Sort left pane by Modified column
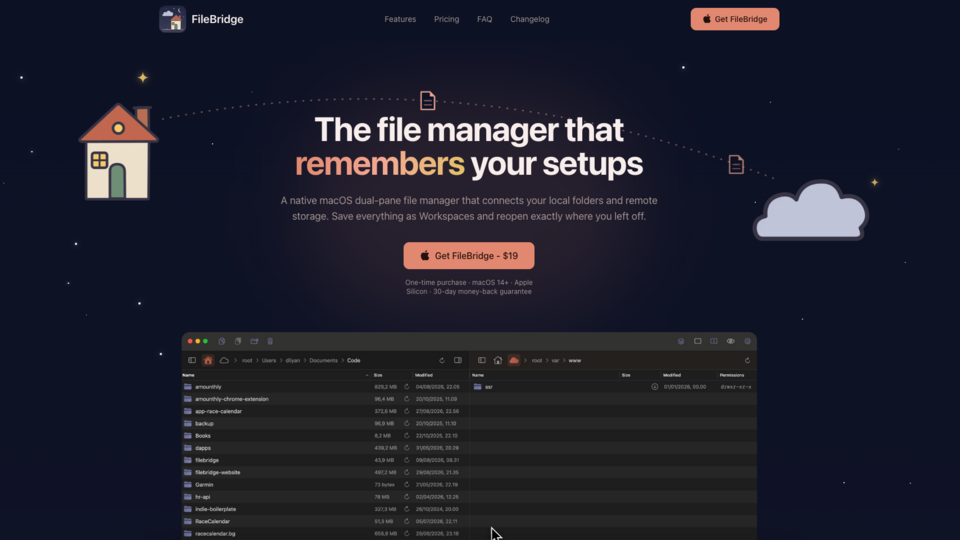960x540 pixels. click(424, 375)
